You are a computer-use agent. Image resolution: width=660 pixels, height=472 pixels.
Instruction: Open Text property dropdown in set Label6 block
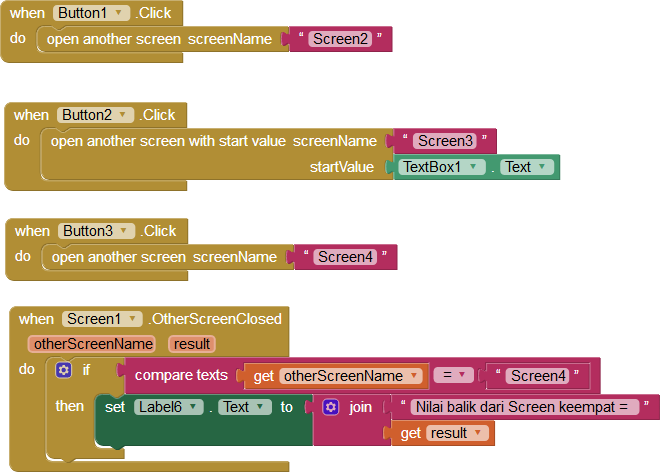click(x=262, y=407)
